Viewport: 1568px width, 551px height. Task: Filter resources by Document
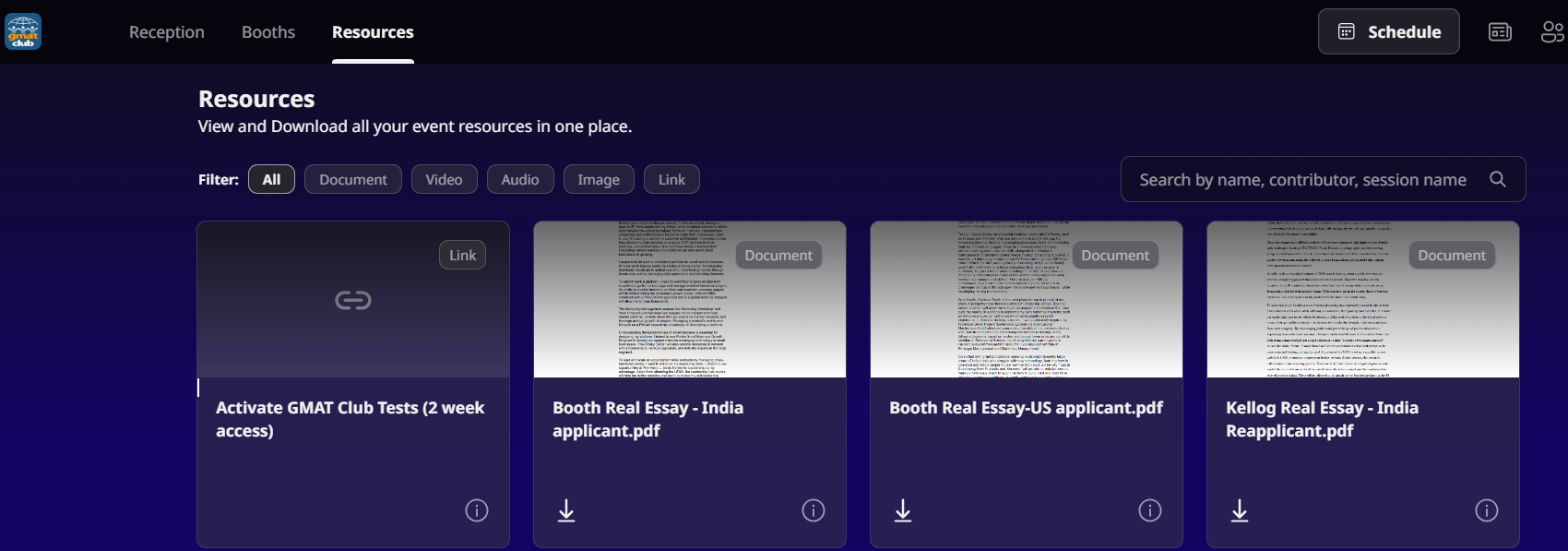[x=352, y=179]
